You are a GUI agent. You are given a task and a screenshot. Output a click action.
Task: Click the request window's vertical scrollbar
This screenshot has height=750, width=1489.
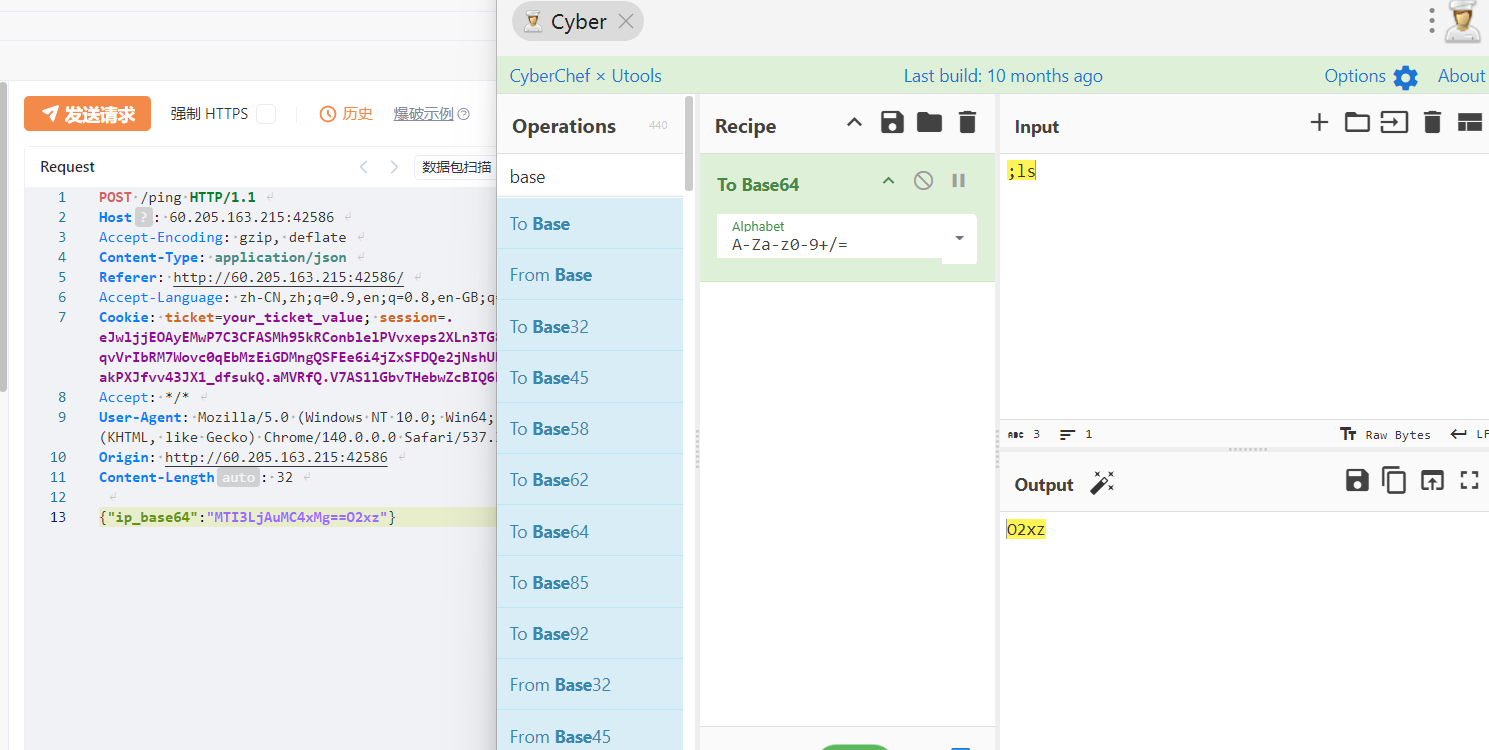click(x=4, y=236)
